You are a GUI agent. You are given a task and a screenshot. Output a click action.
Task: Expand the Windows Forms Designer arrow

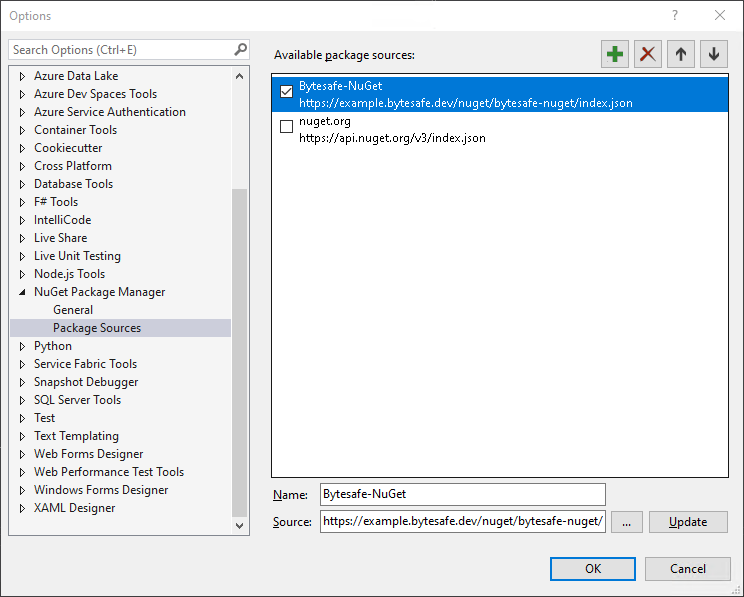22,490
